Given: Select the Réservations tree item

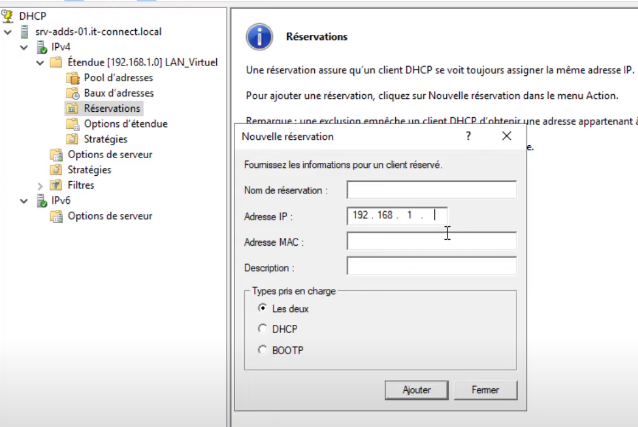Looking at the screenshot, I should coord(112,109).
